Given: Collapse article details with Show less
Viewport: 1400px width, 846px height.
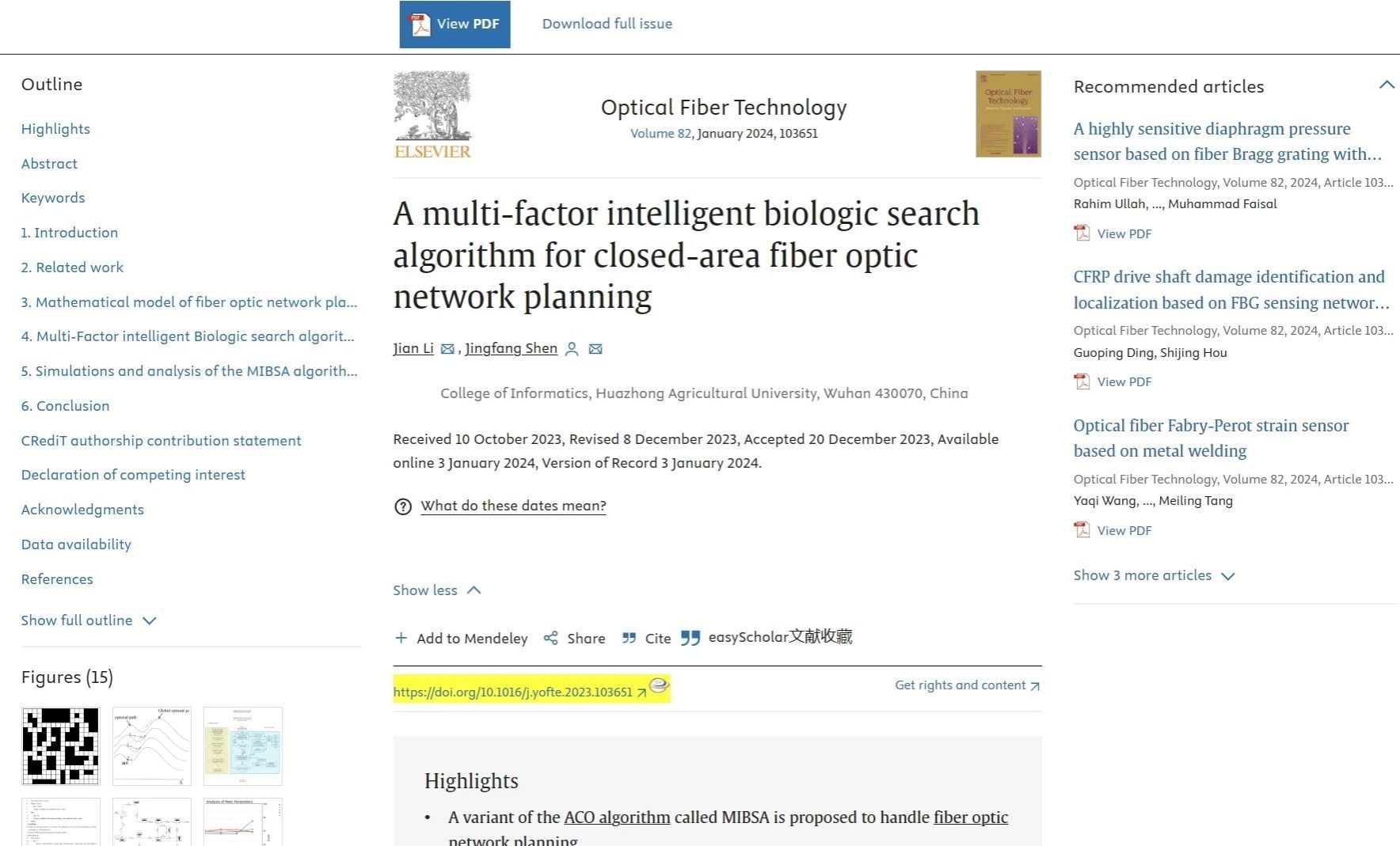Looking at the screenshot, I should pyautogui.click(x=436, y=590).
